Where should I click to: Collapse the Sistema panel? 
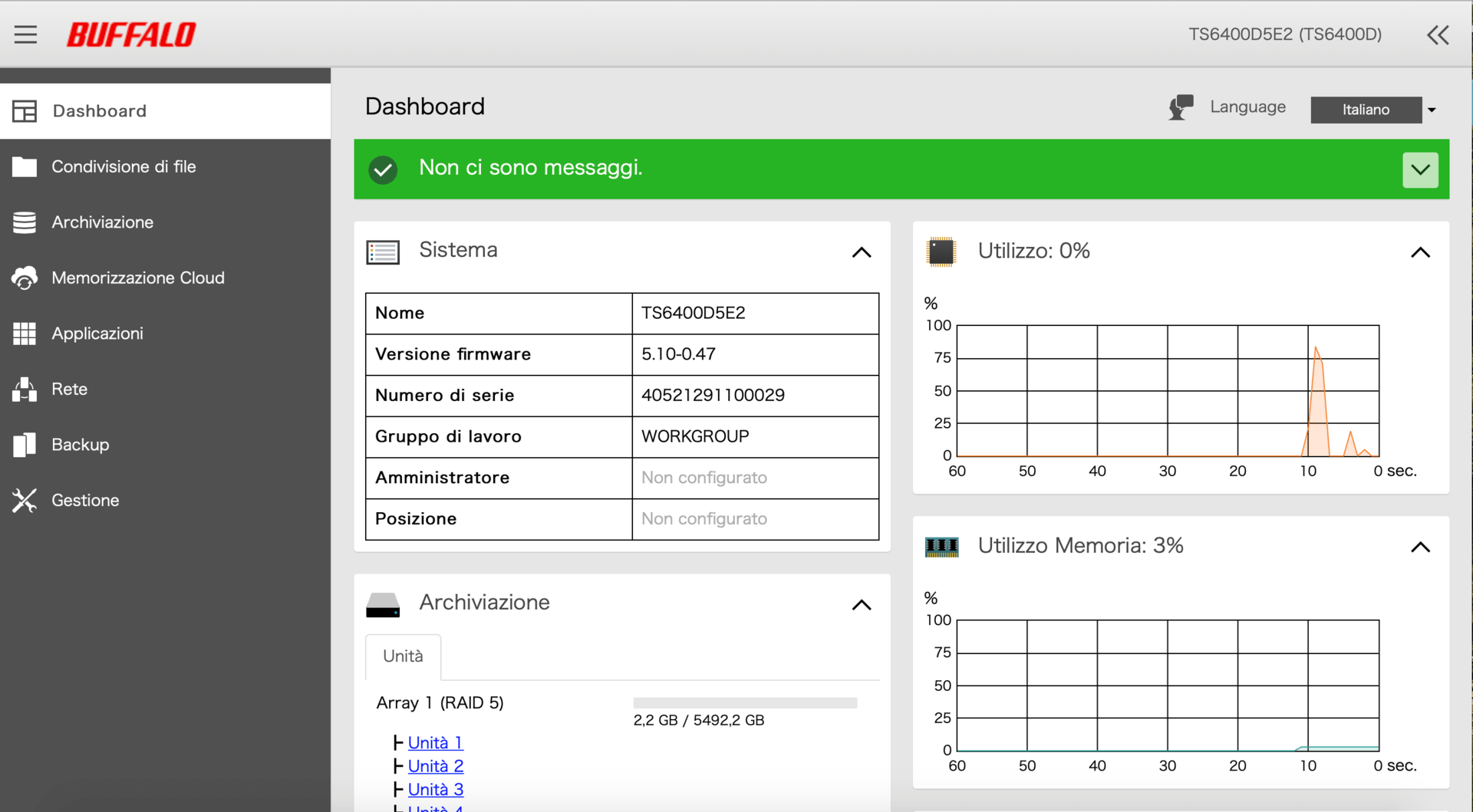(862, 252)
